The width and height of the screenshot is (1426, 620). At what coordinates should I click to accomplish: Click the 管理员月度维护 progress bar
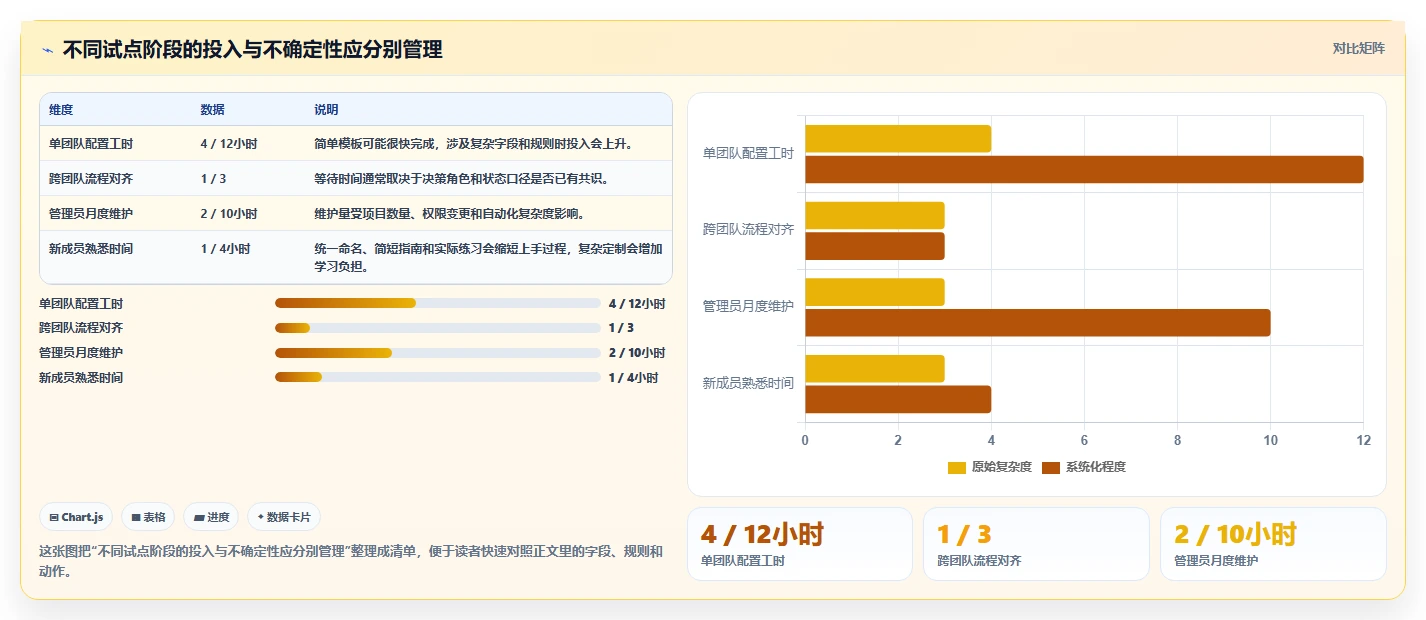[x=438, y=353]
